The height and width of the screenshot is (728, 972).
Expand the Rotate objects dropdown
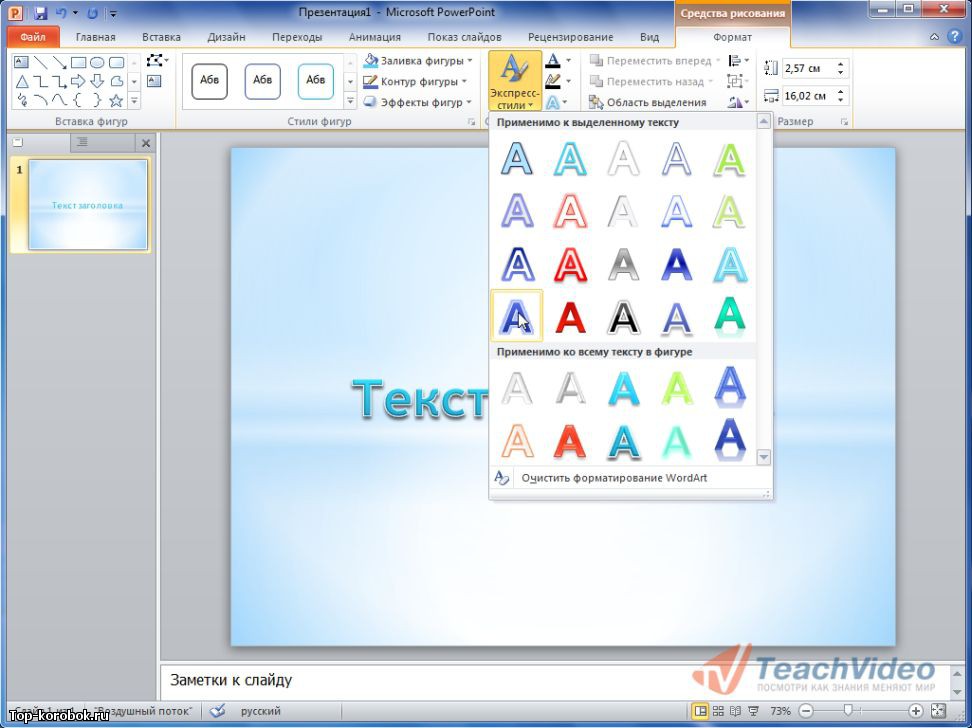[739, 102]
